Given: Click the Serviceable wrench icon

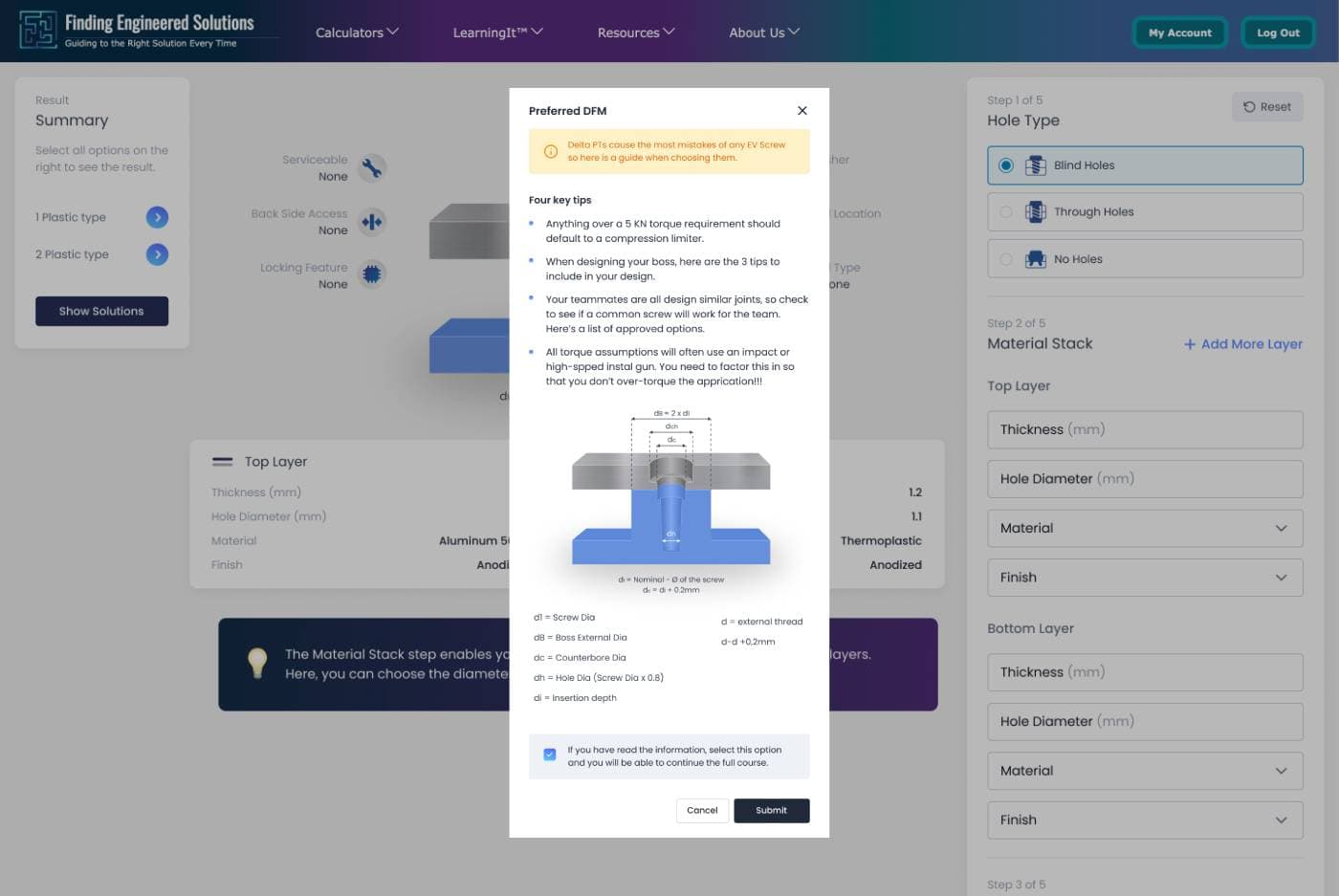Looking at the screenshot, I should click(x=371, y=168).
